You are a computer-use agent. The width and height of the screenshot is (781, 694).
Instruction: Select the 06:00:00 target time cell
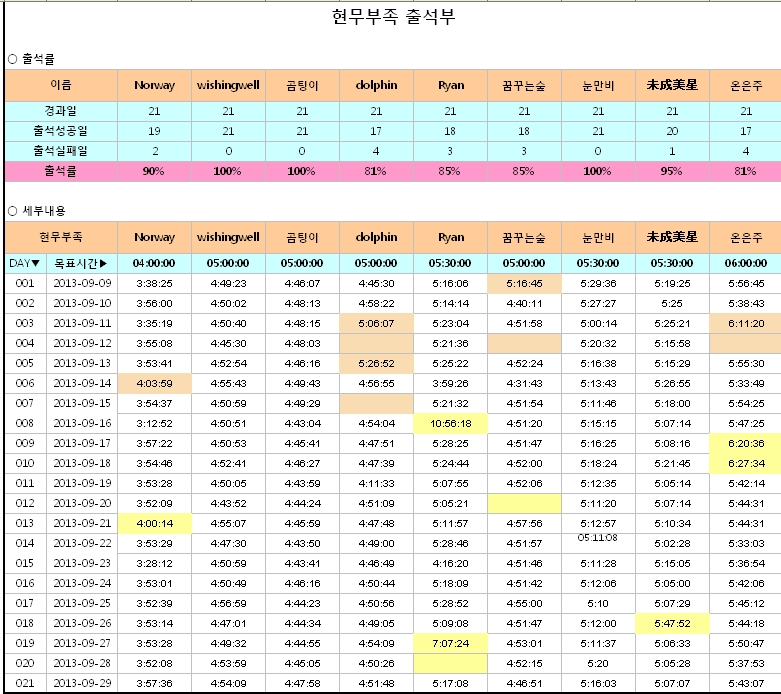[746, 263]
